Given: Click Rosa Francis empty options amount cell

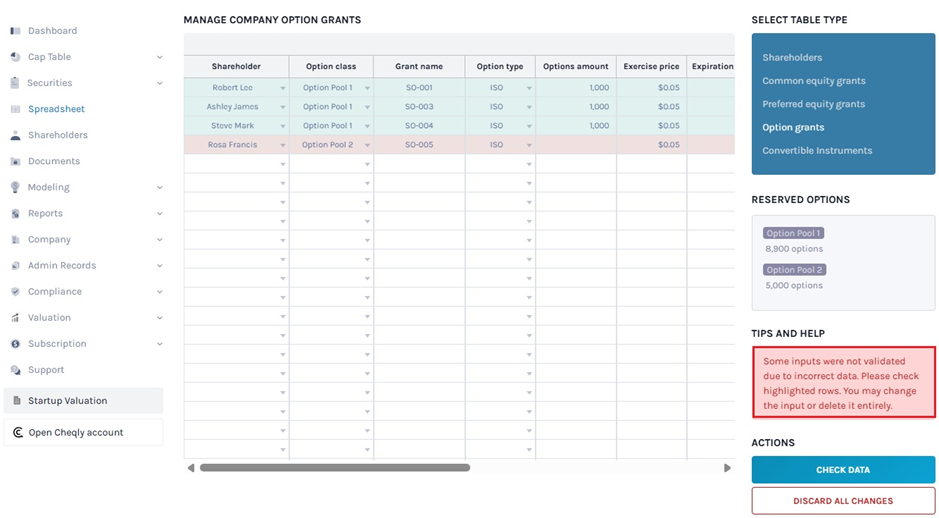Looking at the screenshot, I should coord(575,145).
